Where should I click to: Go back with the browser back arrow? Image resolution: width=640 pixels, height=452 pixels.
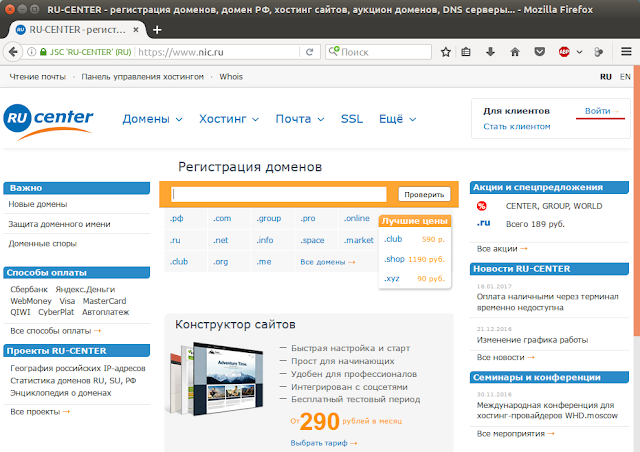pos(13,52)
